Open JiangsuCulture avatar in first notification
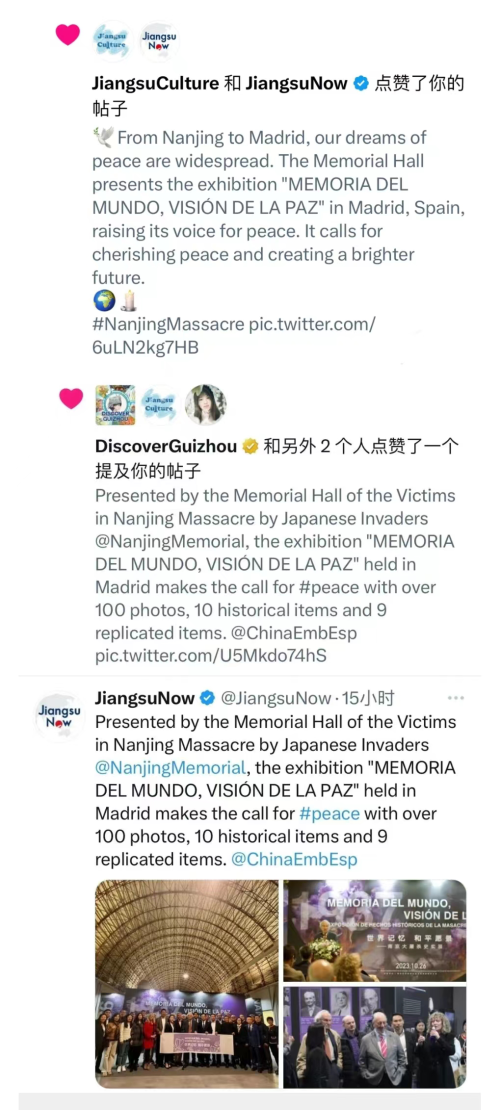The width and height of the screenshot is (500, 1110). point(112,40)
